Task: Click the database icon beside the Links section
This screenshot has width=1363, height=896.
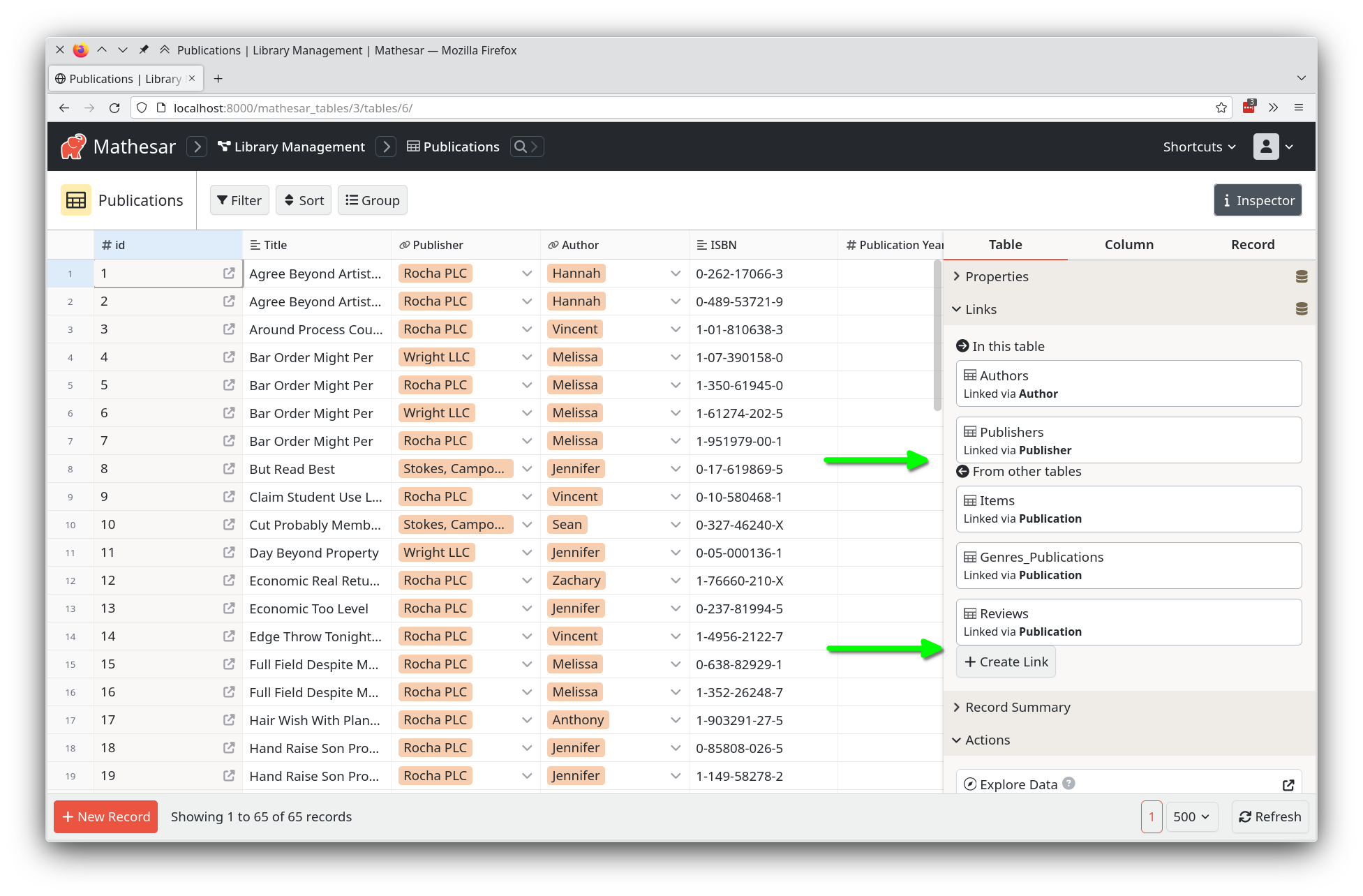Action: pos(1301,308)
